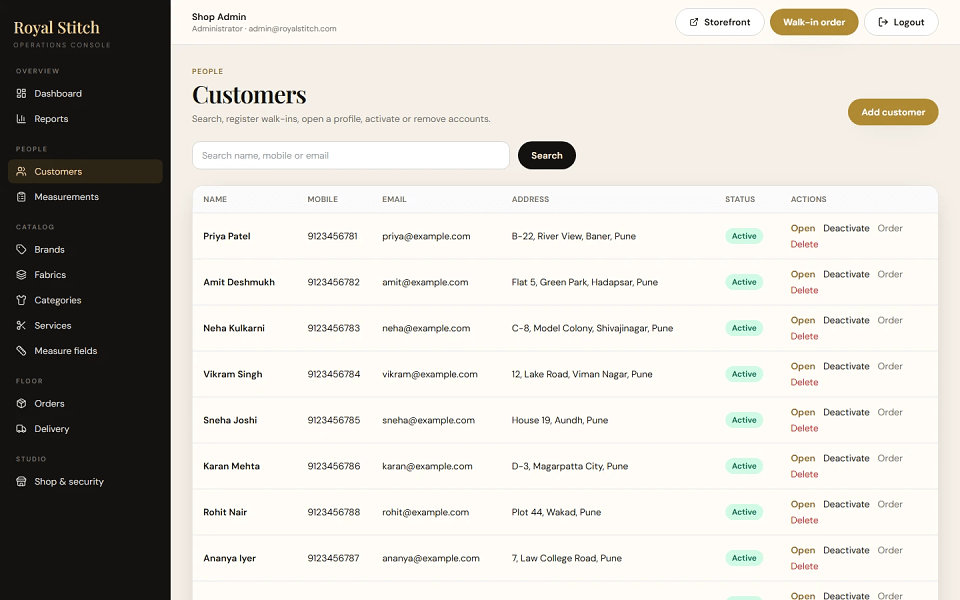Click Order for Karan Mehta
The image size is (960, 600).
pyautogui.click(x=890, y=458)
